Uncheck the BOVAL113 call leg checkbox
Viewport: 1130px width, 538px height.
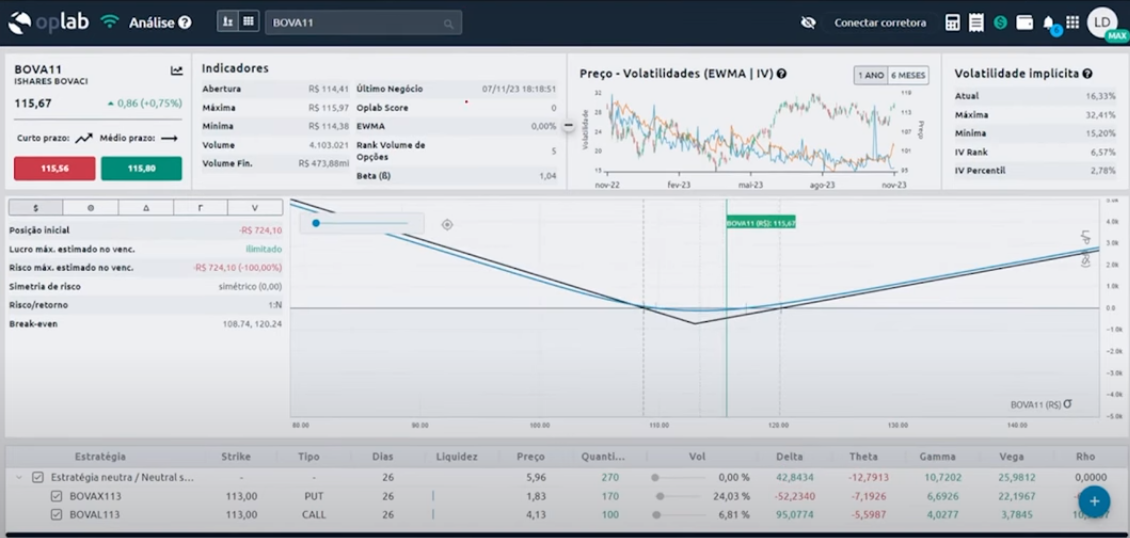click(57, 514)
